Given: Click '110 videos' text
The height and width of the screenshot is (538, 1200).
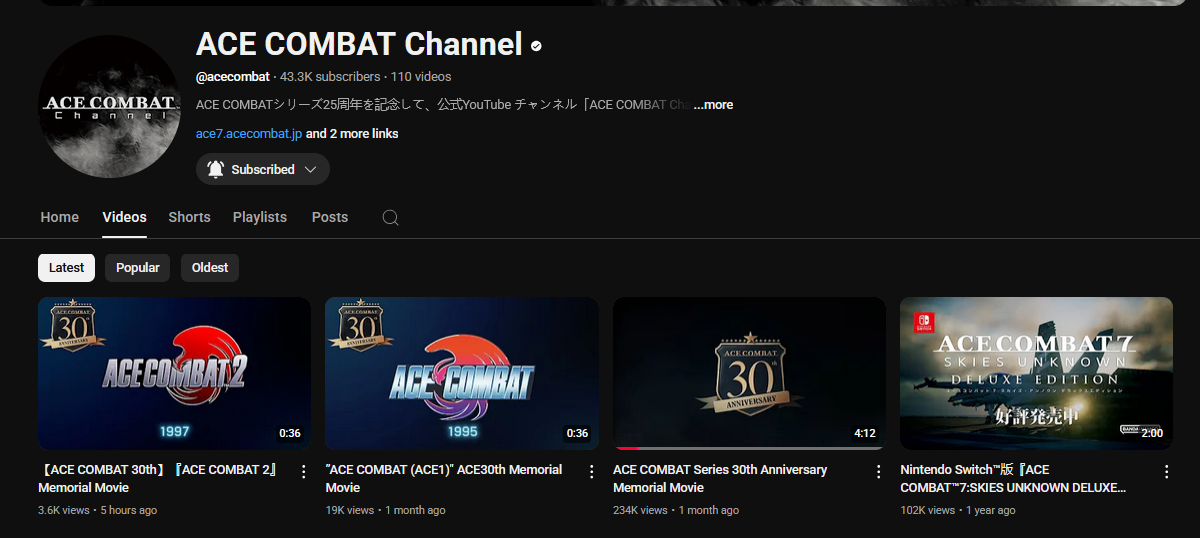Looking at the screenshot, I should (x=421, y=77).
